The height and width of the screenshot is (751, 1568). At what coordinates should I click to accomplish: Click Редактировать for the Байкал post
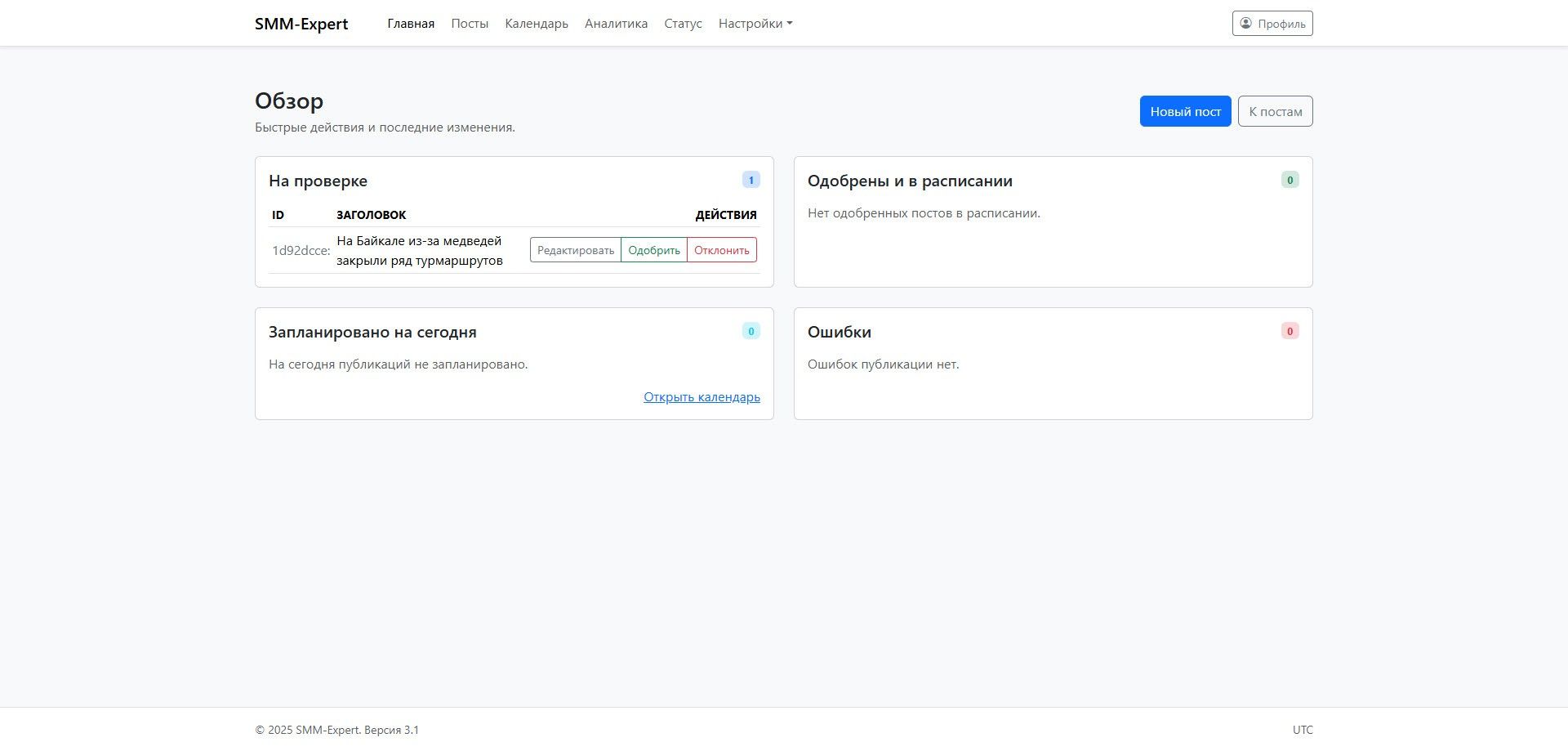pos(576,250)
